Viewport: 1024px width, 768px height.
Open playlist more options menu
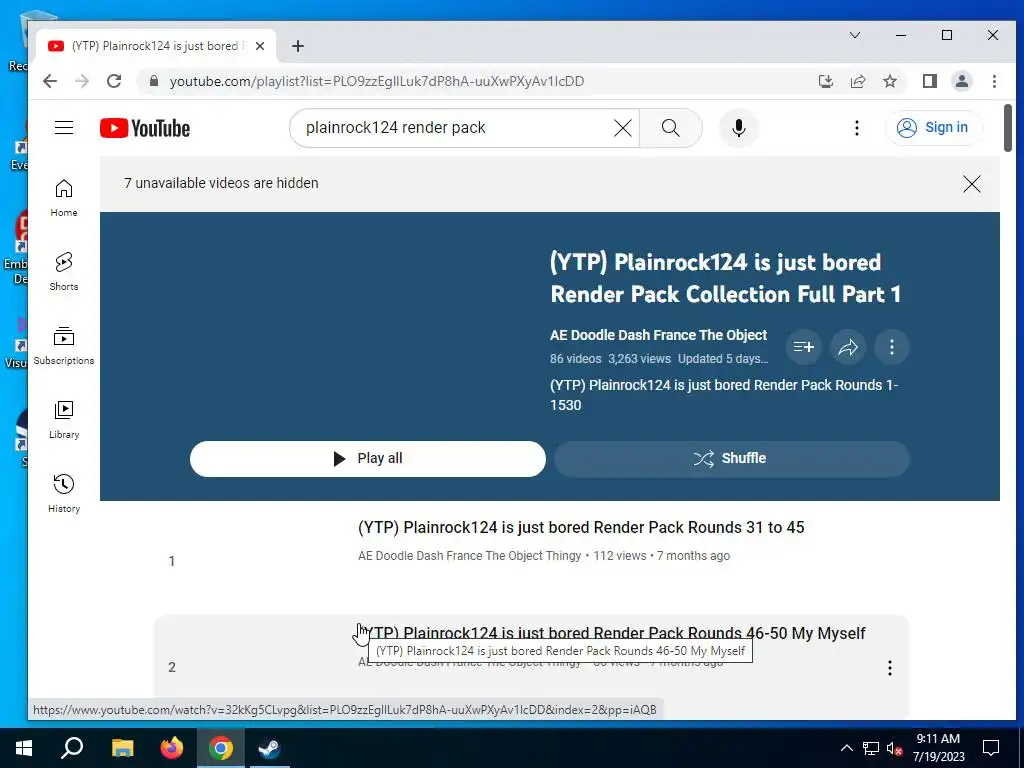[x=891, y=347]
